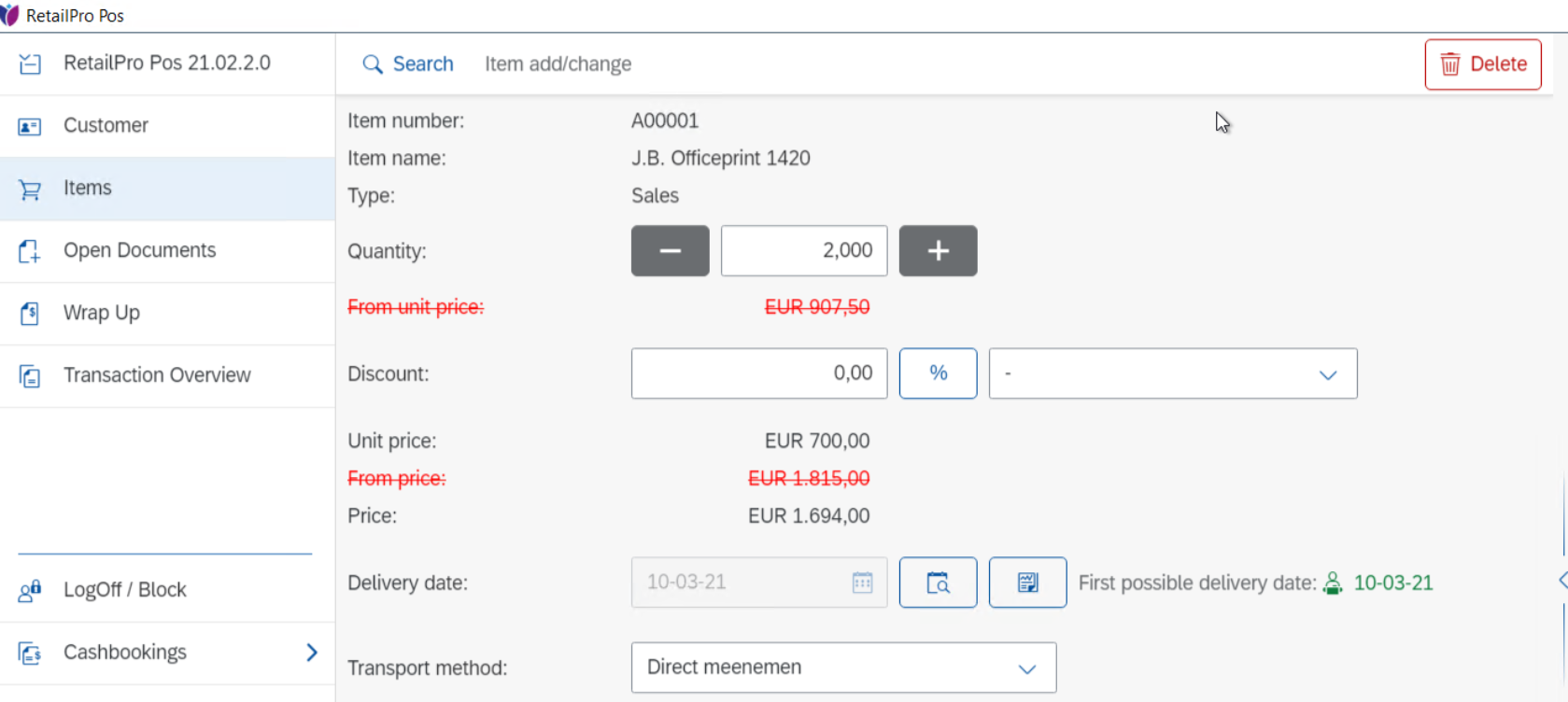Click the delivery schedule icon button
1568x702 pixels.
[1027, 583]
